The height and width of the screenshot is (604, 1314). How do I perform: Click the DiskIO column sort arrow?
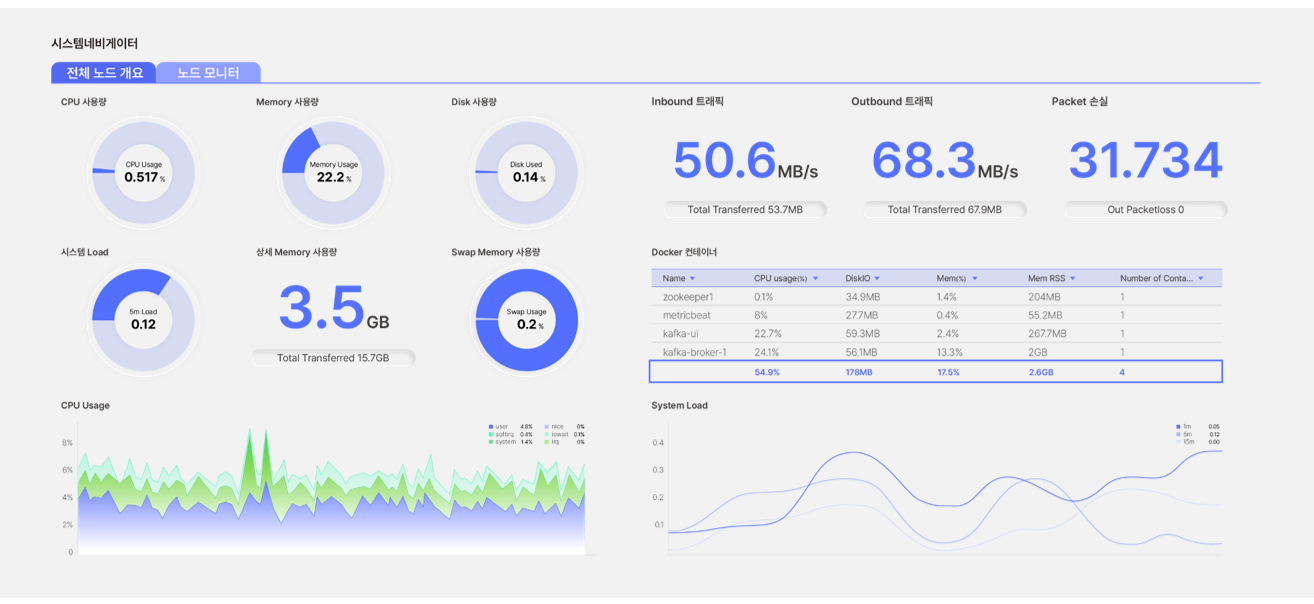tap(877, 278)
